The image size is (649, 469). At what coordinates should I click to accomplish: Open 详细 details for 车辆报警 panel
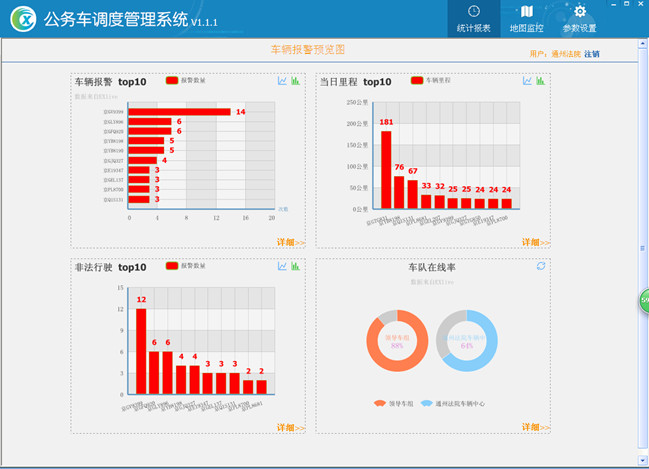tap(291, 242)
